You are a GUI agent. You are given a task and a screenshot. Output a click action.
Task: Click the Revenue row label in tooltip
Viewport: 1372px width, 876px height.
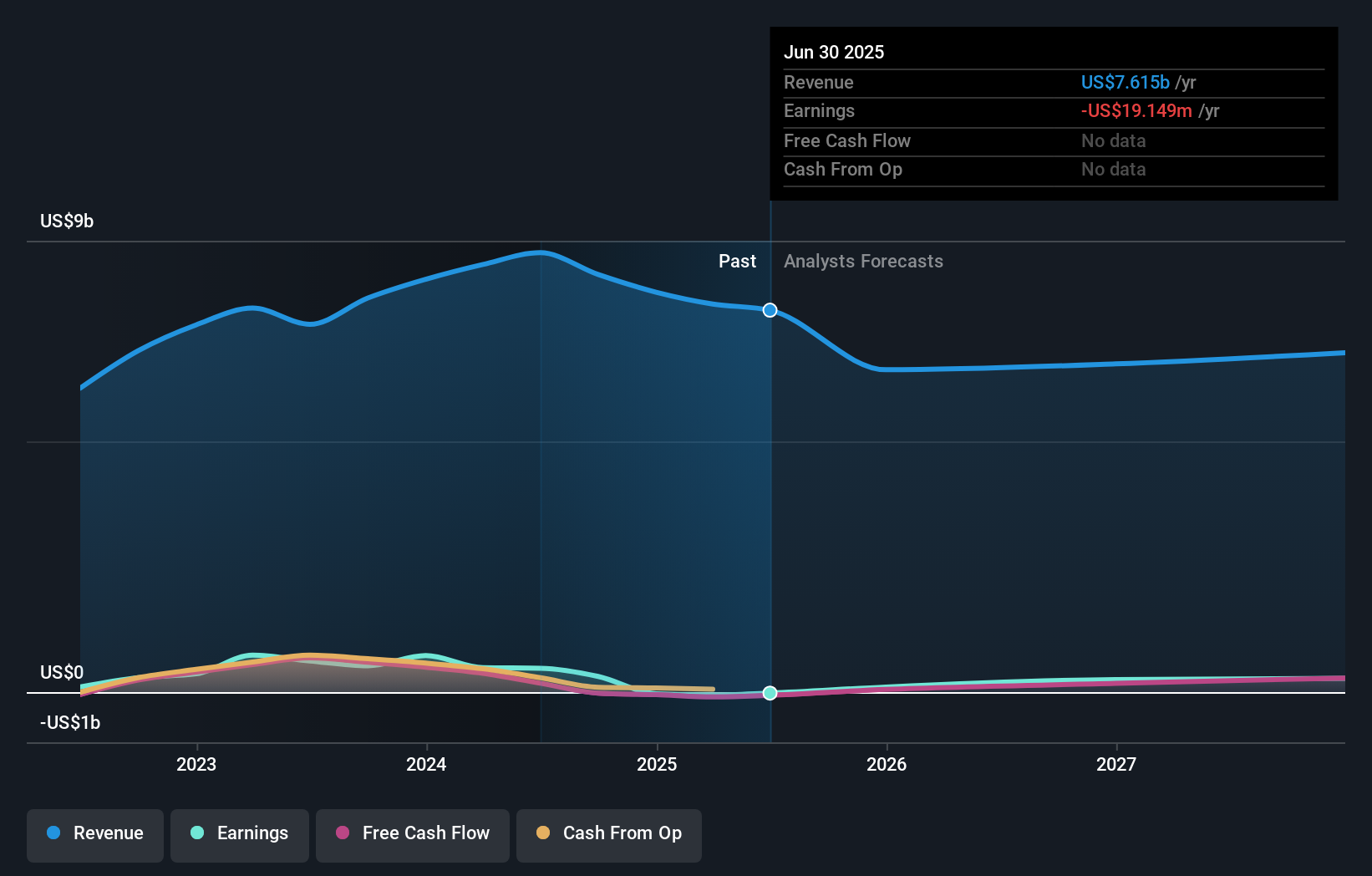point(819,82)
